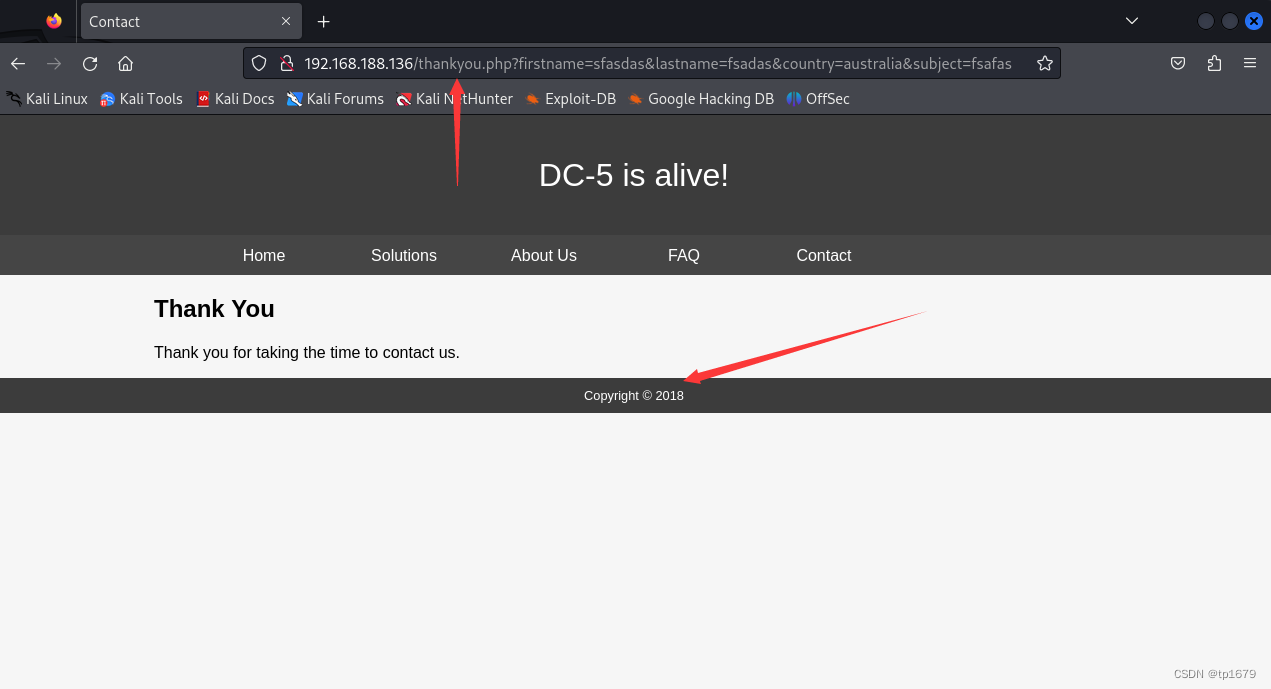
Task: Open the Exploit-DB bookmark
Action: click(x=570, y=99)
